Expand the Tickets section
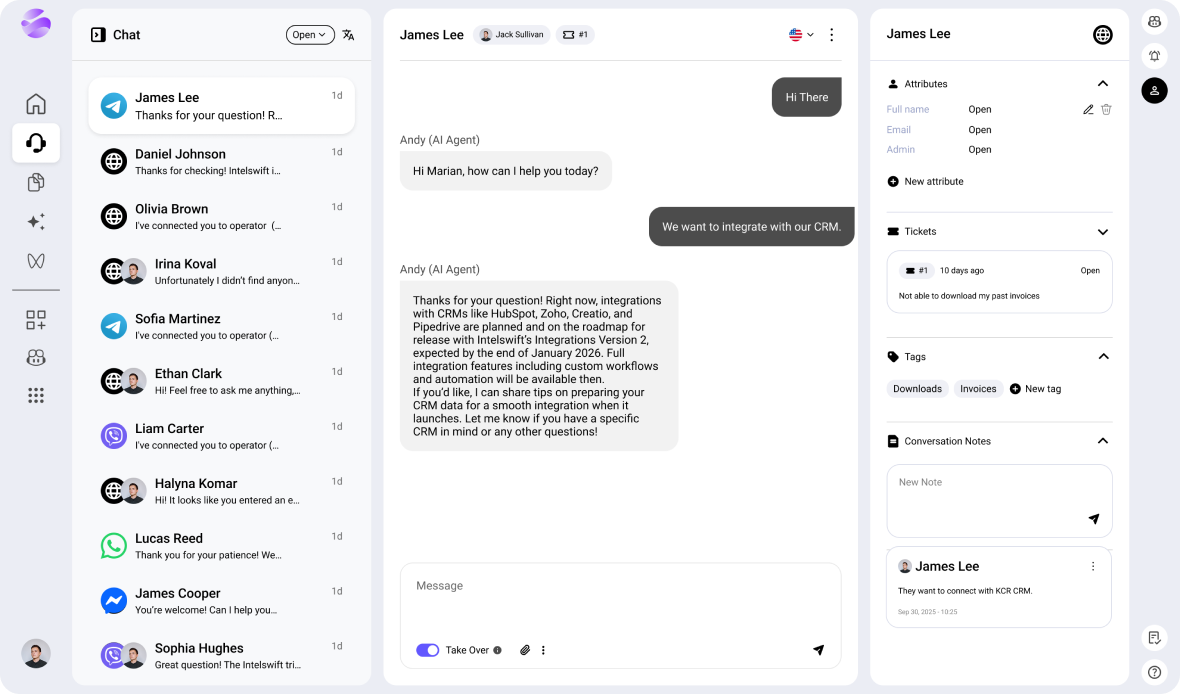The height and width of the screenshot is (694, 1180). click(1102, 232)
